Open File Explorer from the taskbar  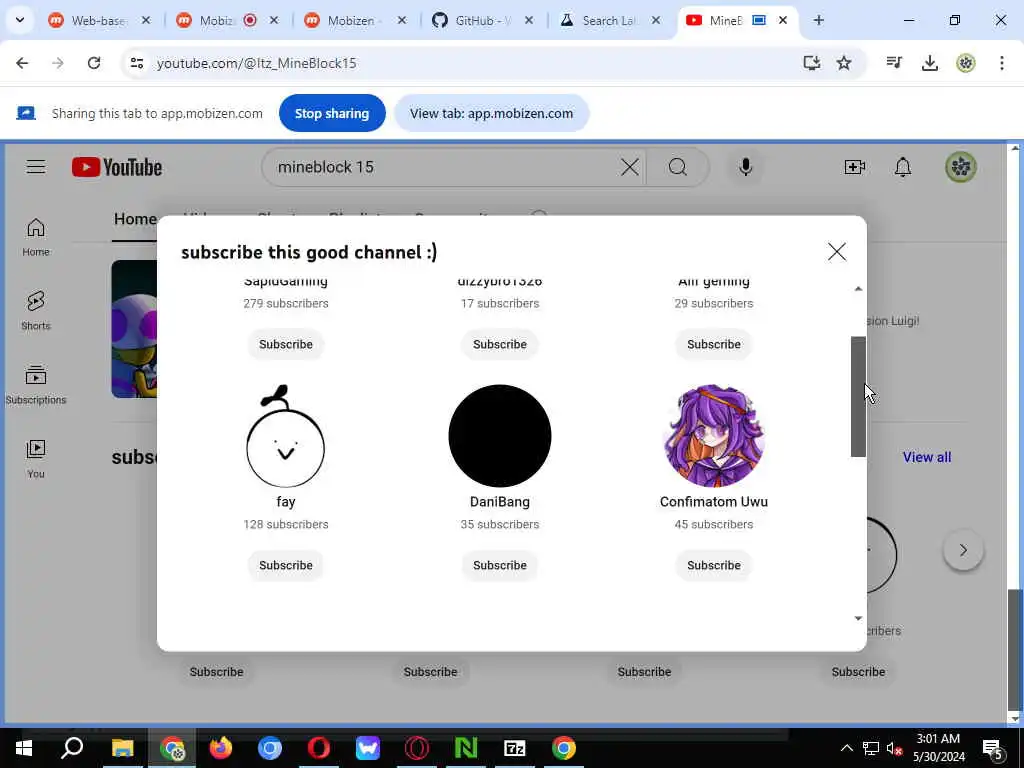122,748
